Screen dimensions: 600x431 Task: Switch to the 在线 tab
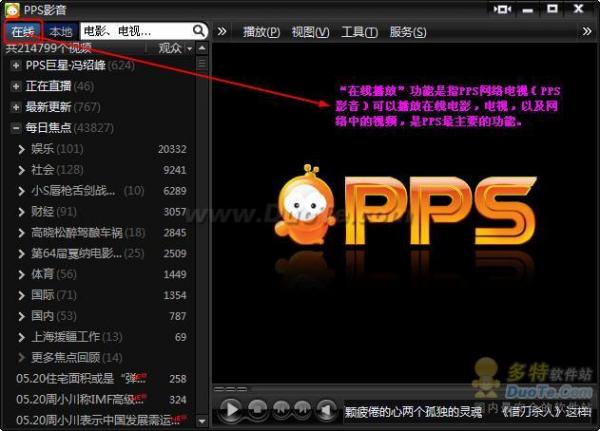22,32
